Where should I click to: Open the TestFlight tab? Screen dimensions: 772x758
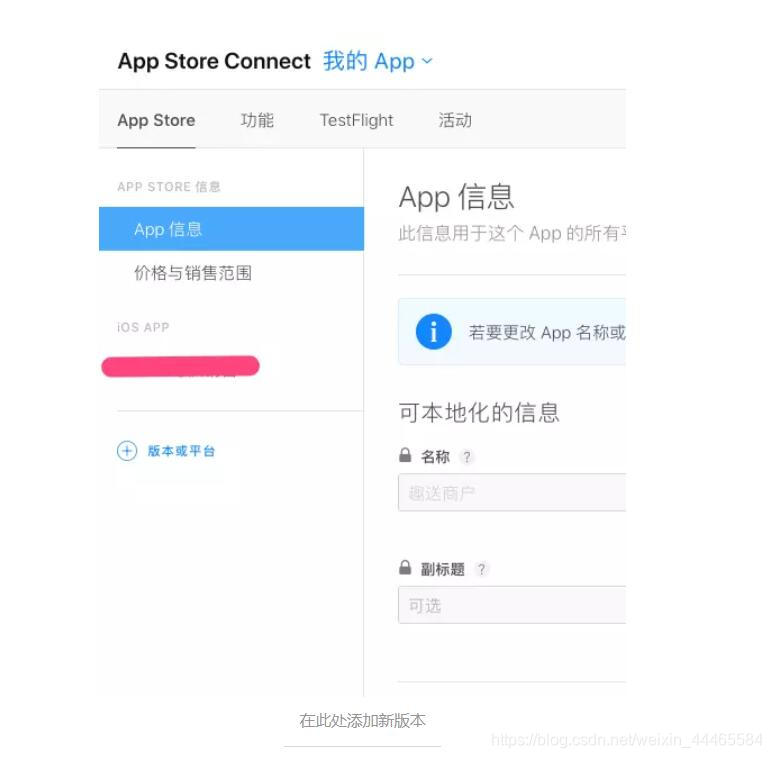356,120
